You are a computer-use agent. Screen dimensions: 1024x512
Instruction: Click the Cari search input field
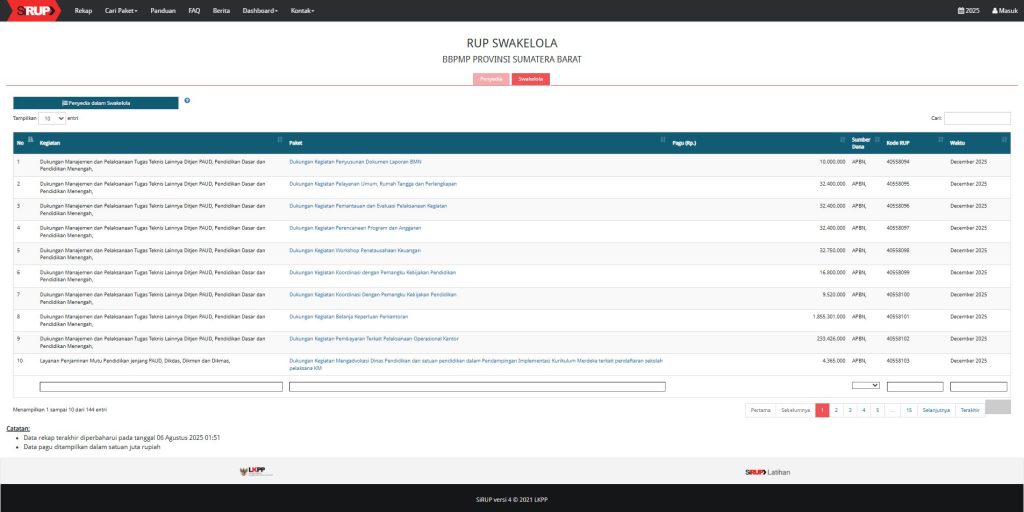point(977,118)
